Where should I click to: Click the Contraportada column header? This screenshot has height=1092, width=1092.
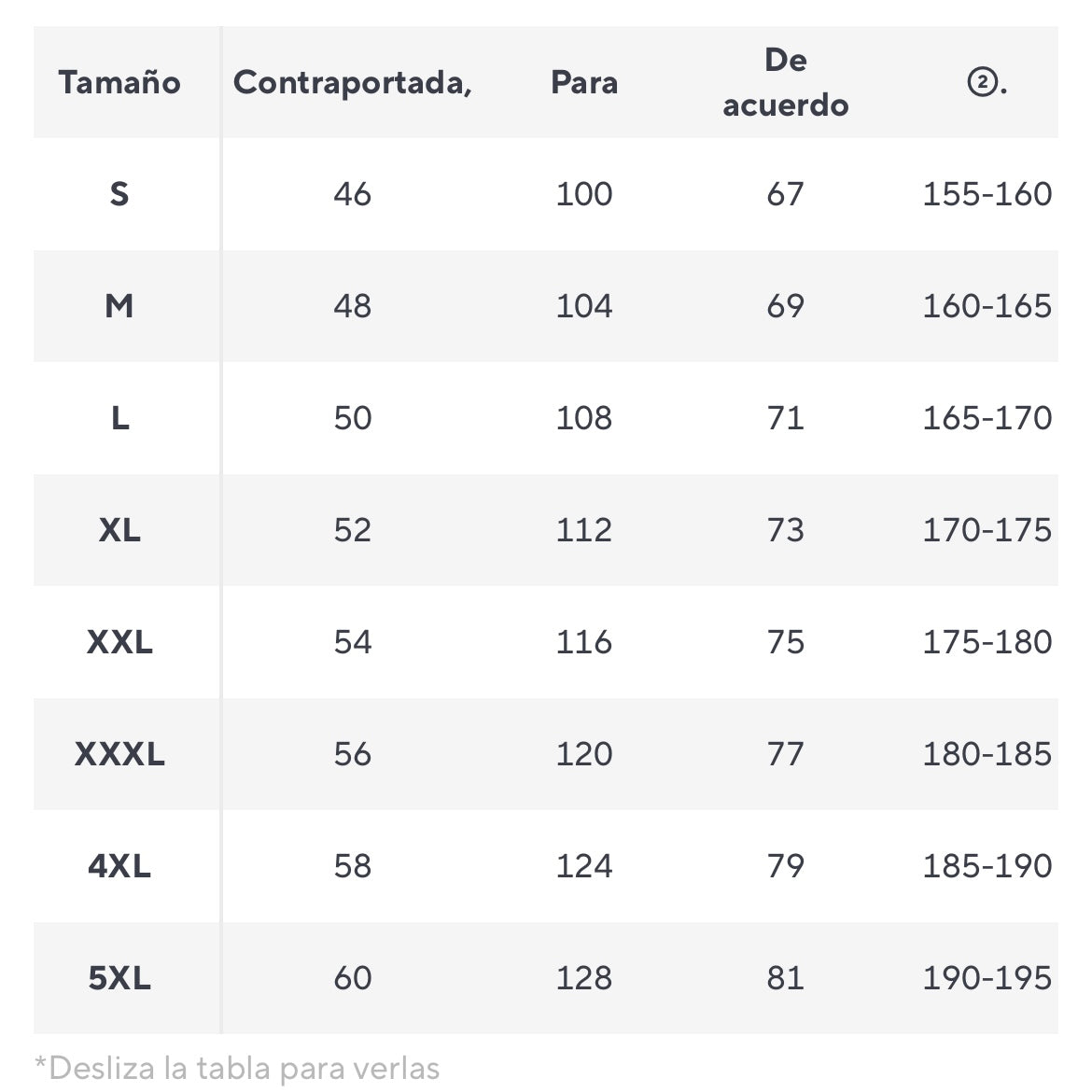click(x=353, y=83)
